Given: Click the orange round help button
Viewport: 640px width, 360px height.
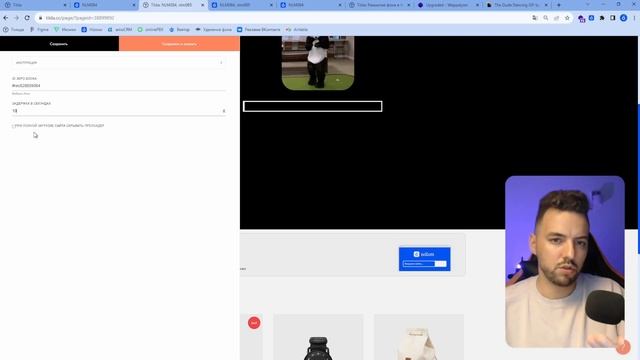Looking at the screenshot, I should coord(623,347).
